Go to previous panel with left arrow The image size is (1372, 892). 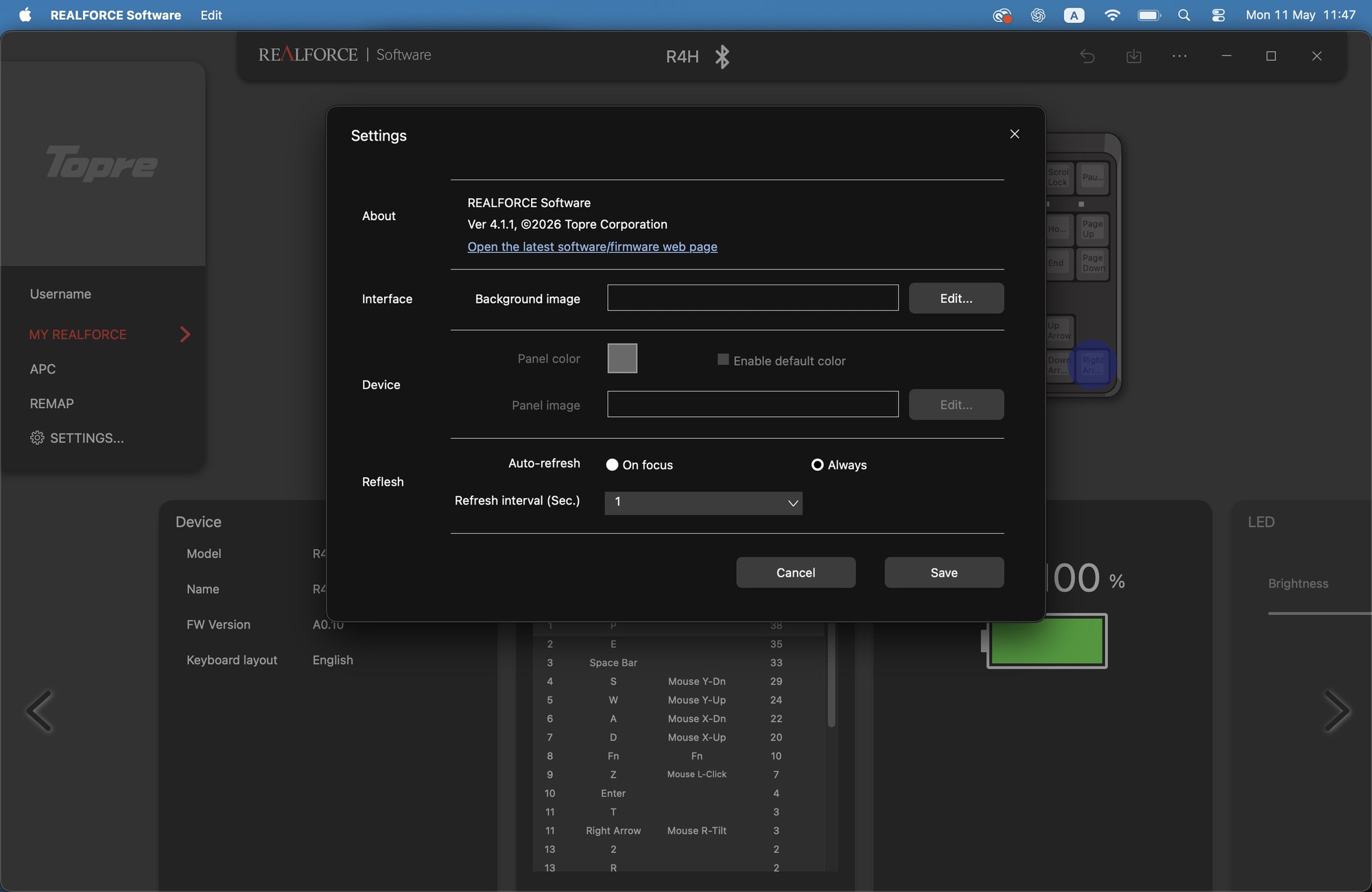point(39,711)
